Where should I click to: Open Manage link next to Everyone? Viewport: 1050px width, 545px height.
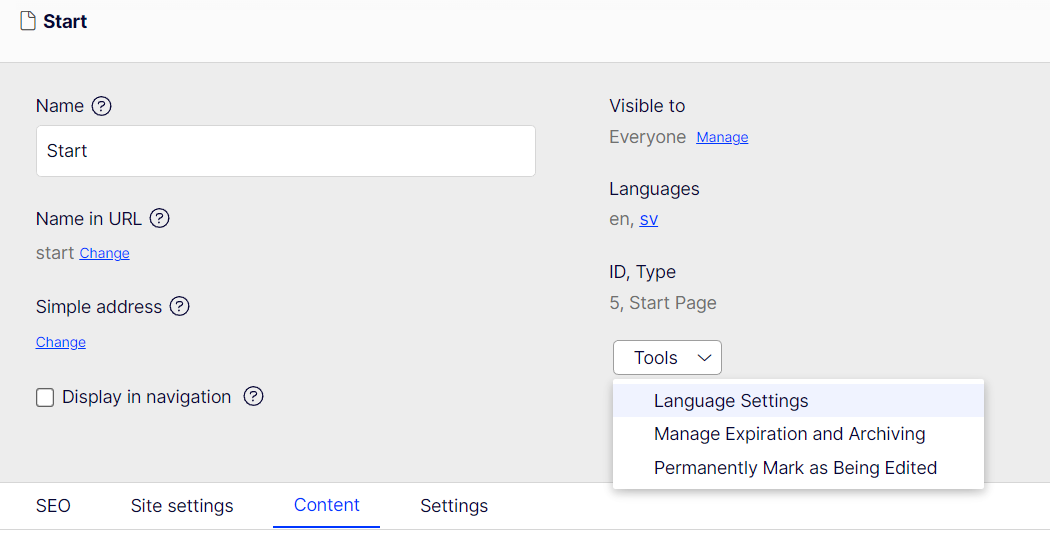tap(722, 138)
